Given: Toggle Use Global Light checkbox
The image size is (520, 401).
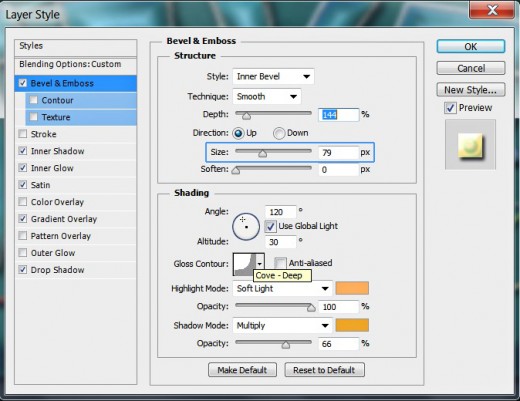Looking at the screenshot, I should tap(270, 226).
